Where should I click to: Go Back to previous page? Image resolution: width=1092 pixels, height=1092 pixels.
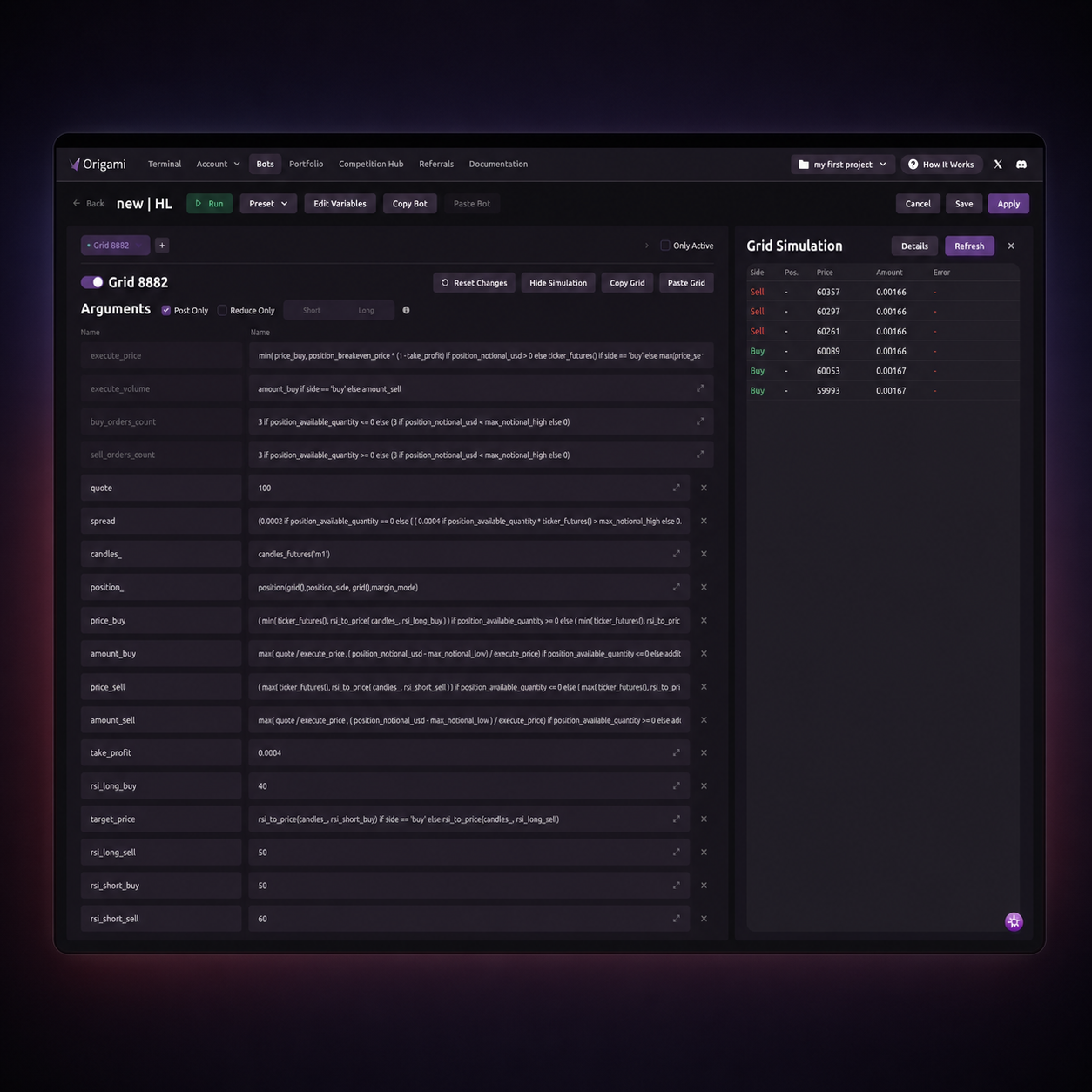89,204
